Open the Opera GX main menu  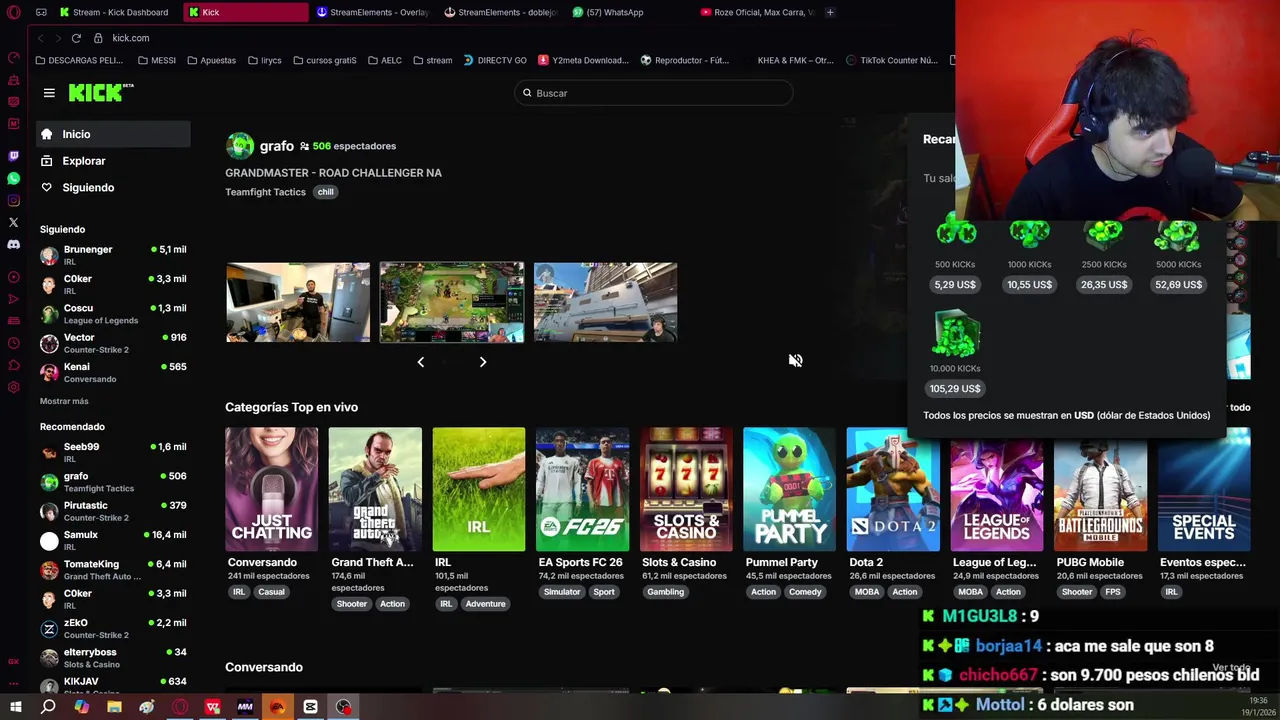click(x=13, y=12)
